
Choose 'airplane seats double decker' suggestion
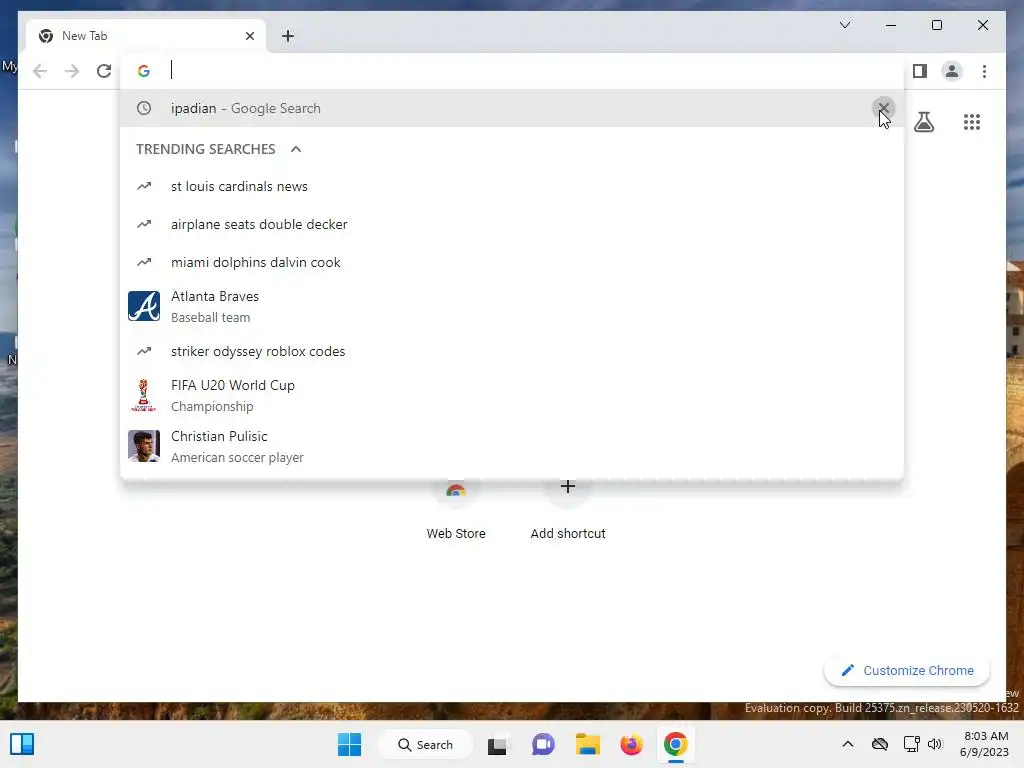click(x=512, y=225)
